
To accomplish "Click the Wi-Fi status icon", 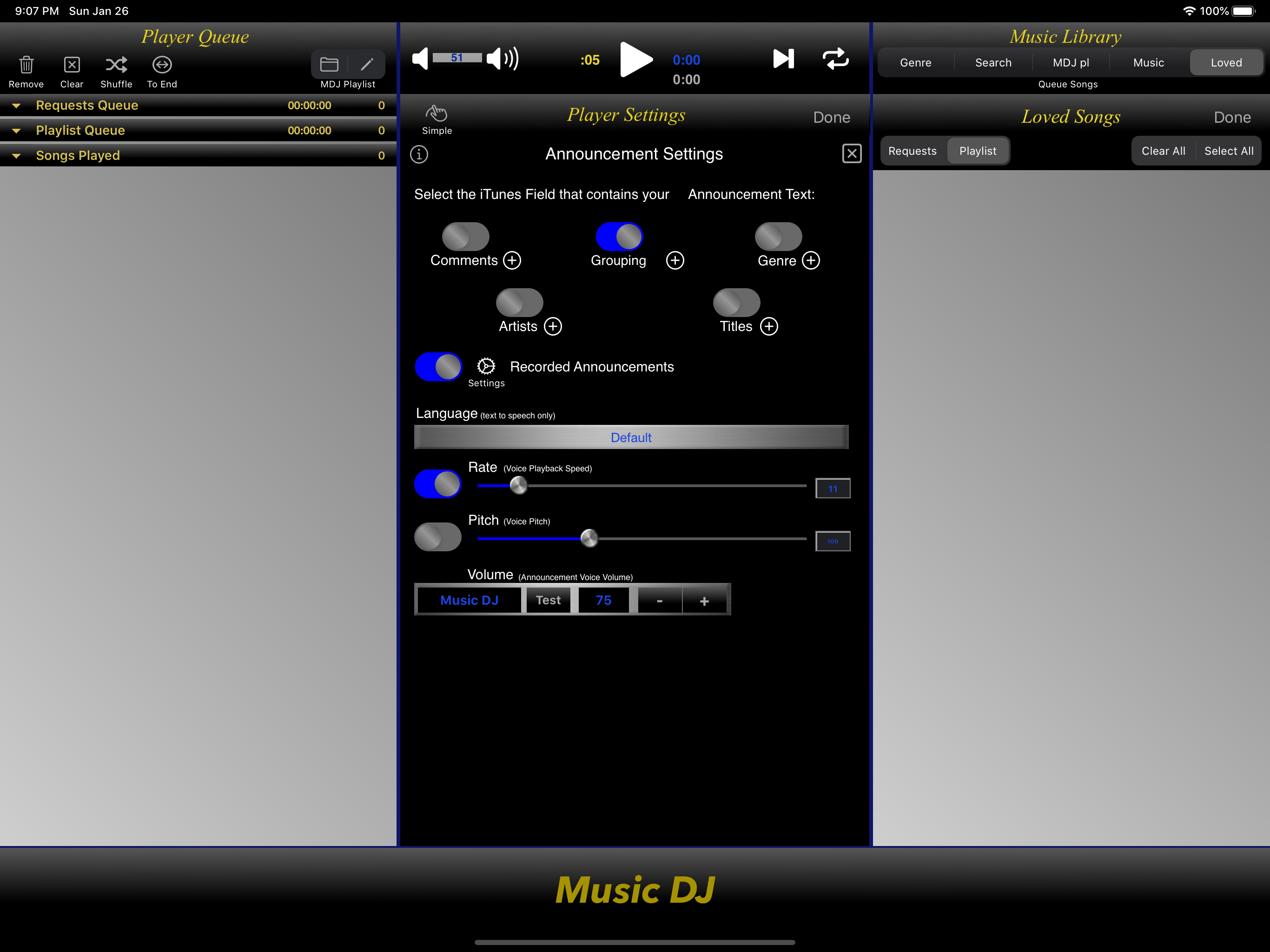I will click(x=1189, y=11).
